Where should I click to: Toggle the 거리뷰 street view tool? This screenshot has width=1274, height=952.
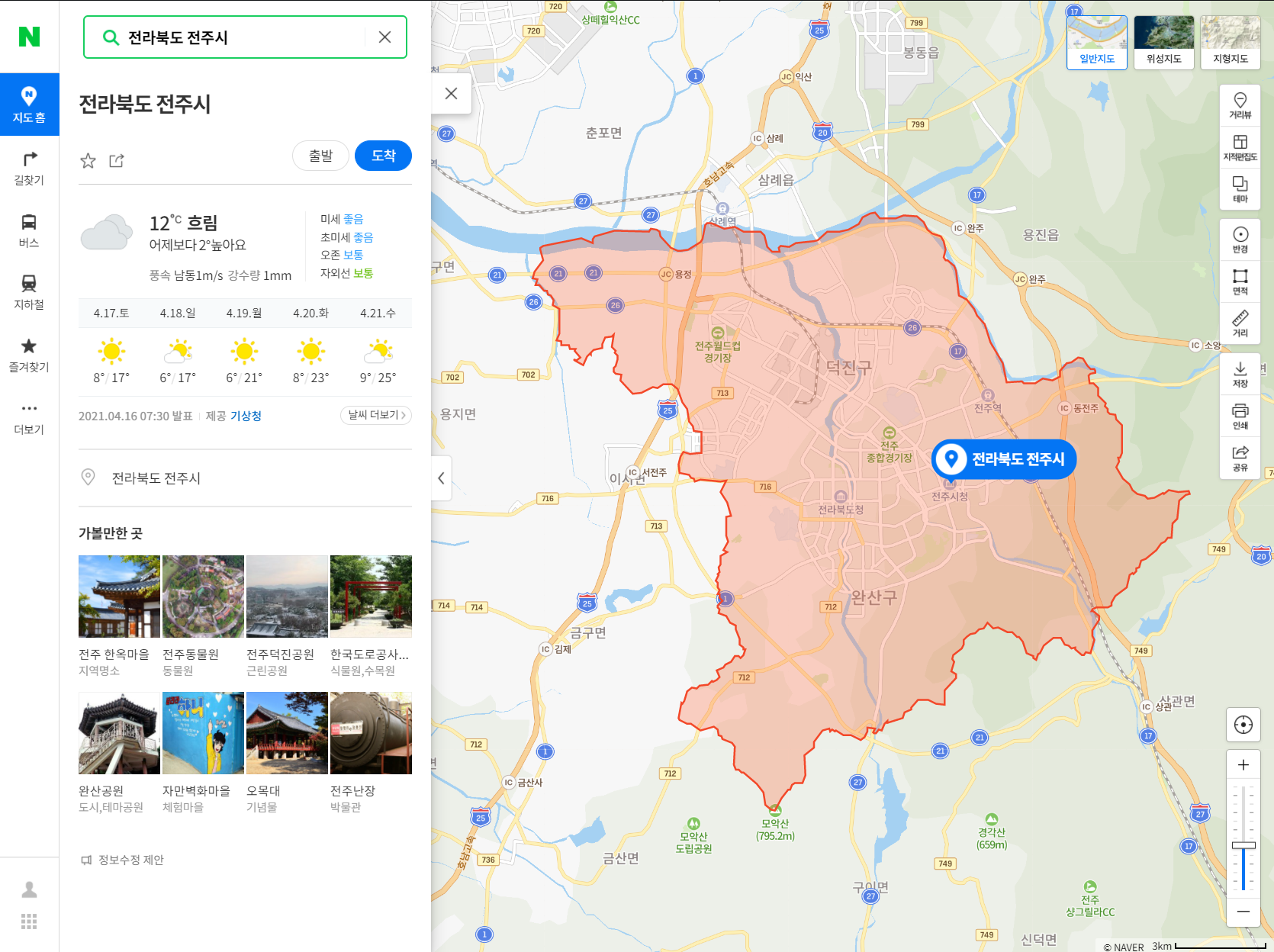point(1240,106)
